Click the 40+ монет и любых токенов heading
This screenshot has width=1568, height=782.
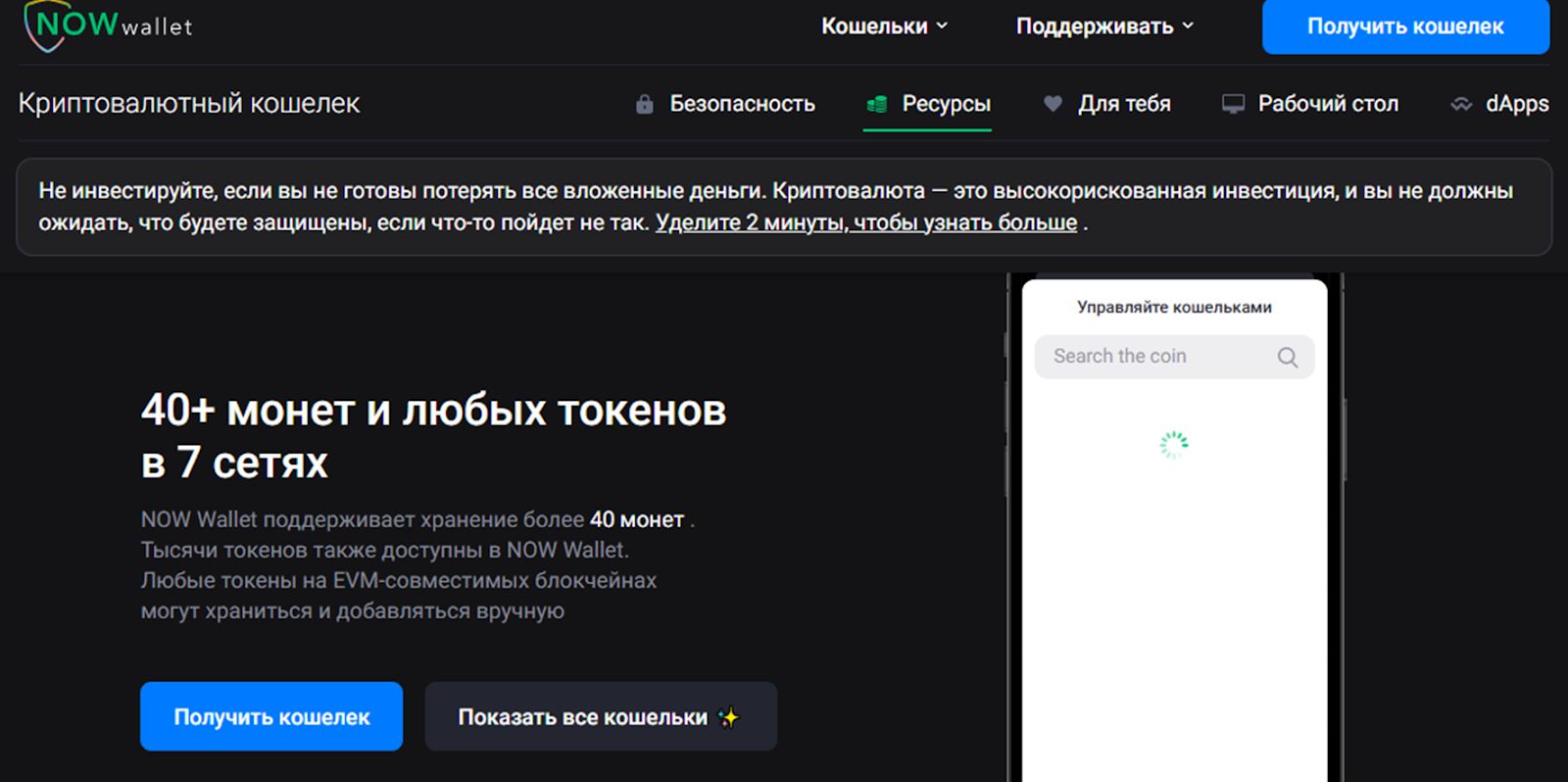pyautogui.click(x=433, y=436)
